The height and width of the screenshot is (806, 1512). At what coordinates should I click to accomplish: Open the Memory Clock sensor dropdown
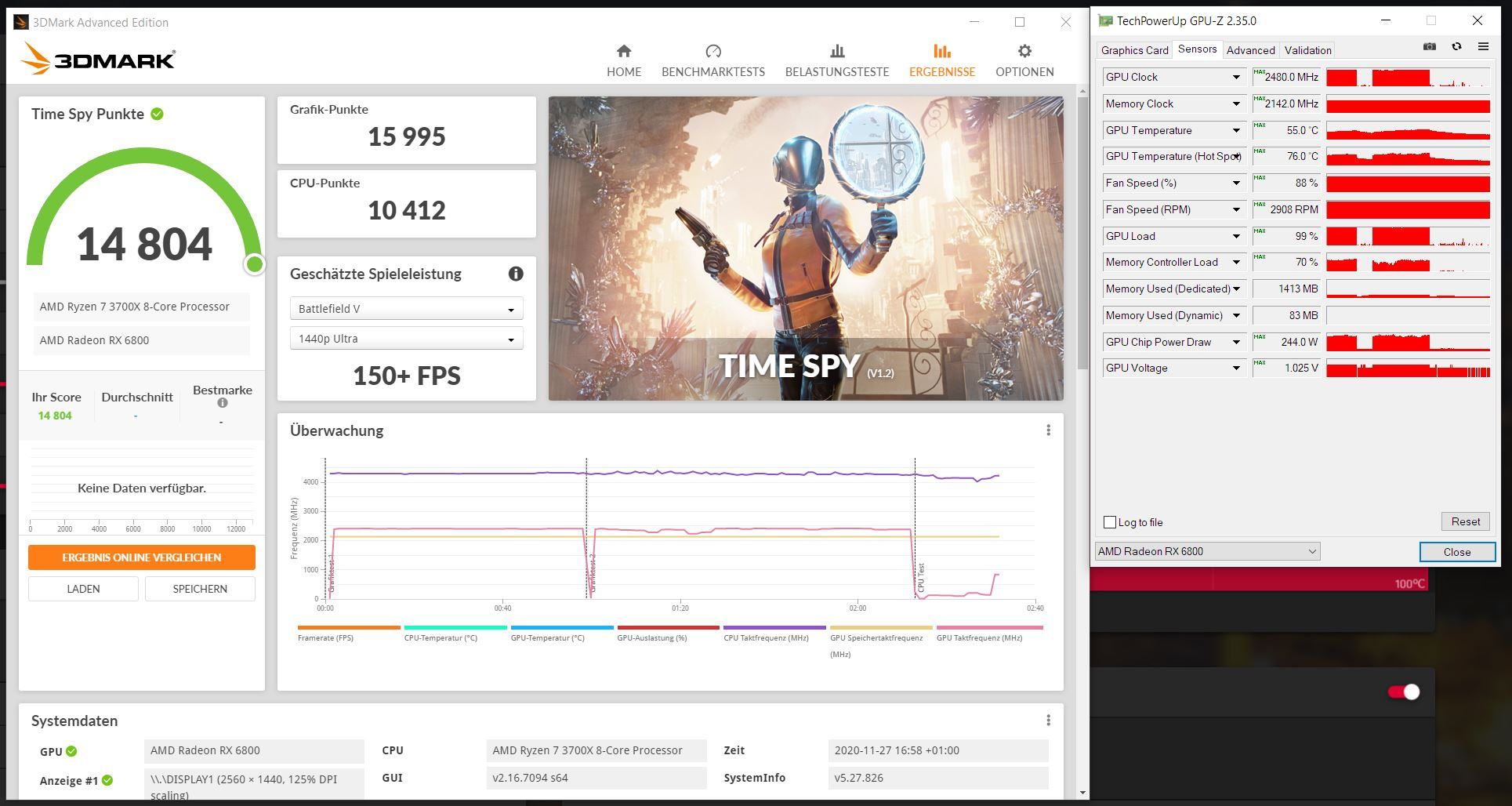pos(1236,103)
